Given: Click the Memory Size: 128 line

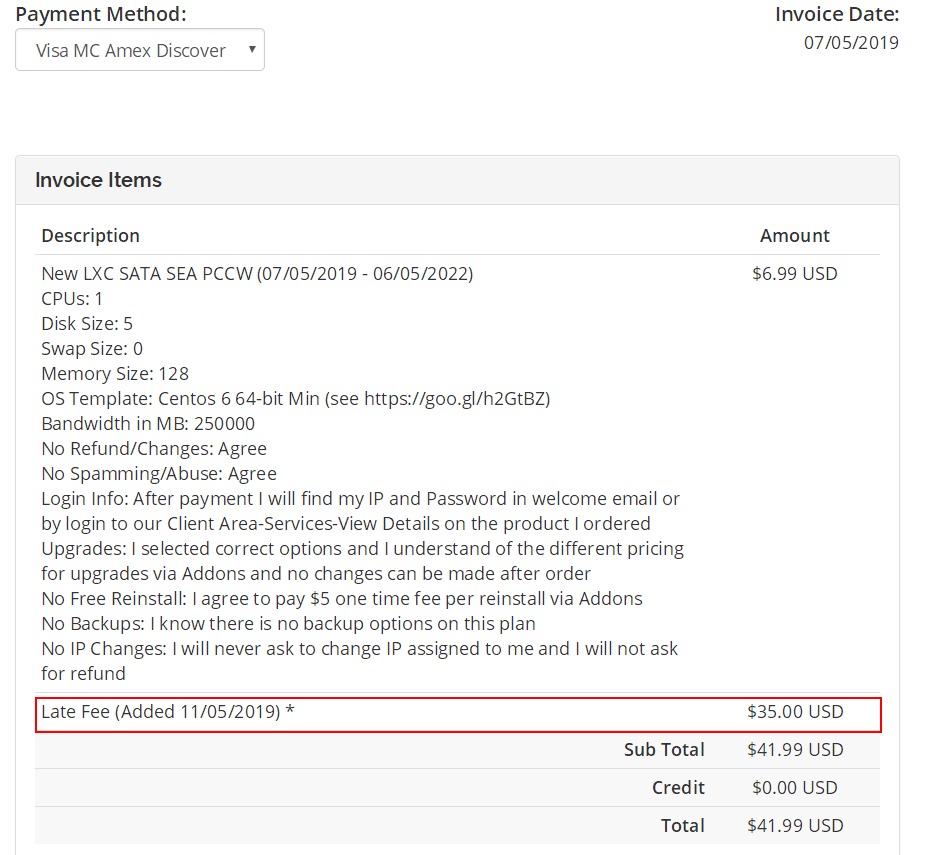Looking at the screenshot, I should 115,374.
